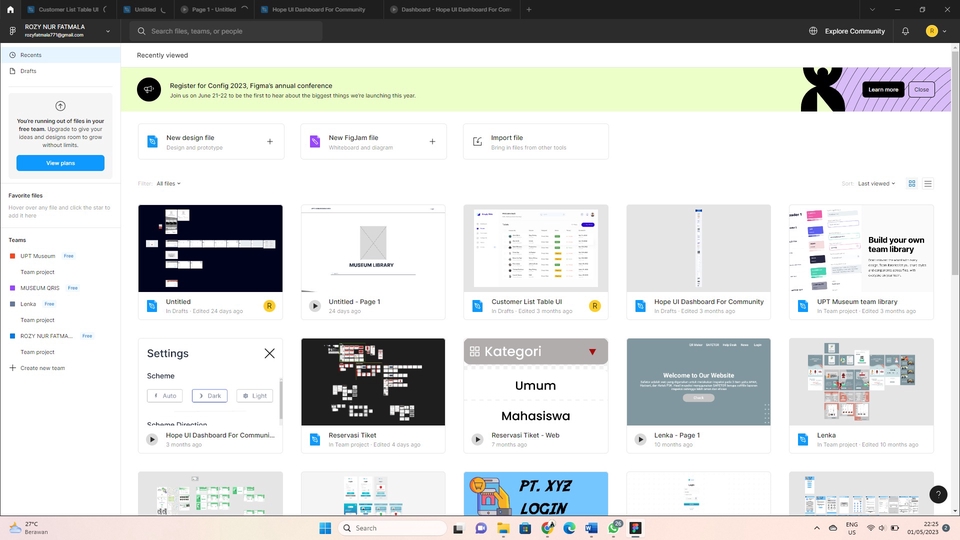Open Team project under UPT Museum
This screenshot has width=960, height=540.
coord(37,272)
